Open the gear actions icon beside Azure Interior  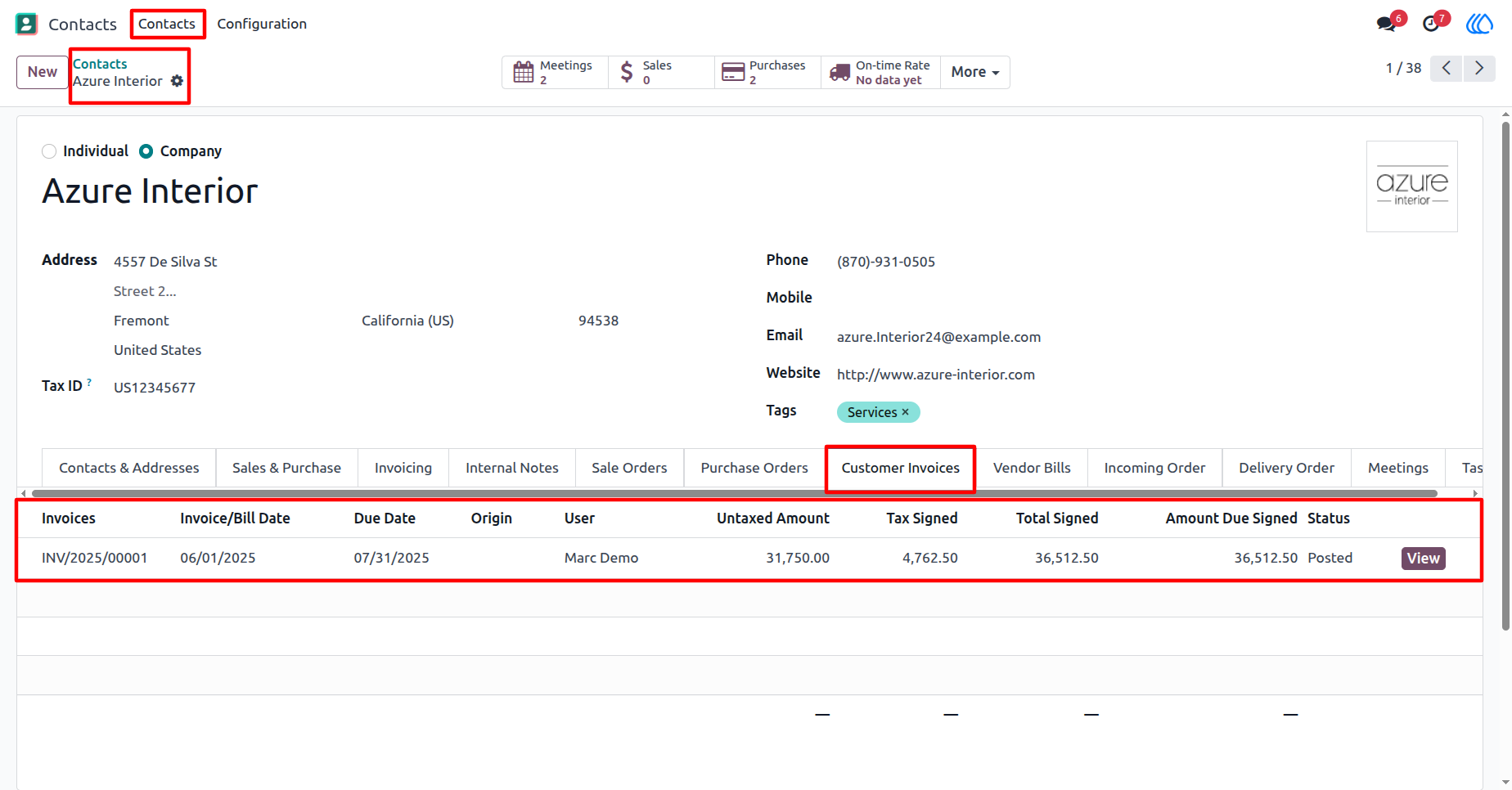click(x=177, y=81)
